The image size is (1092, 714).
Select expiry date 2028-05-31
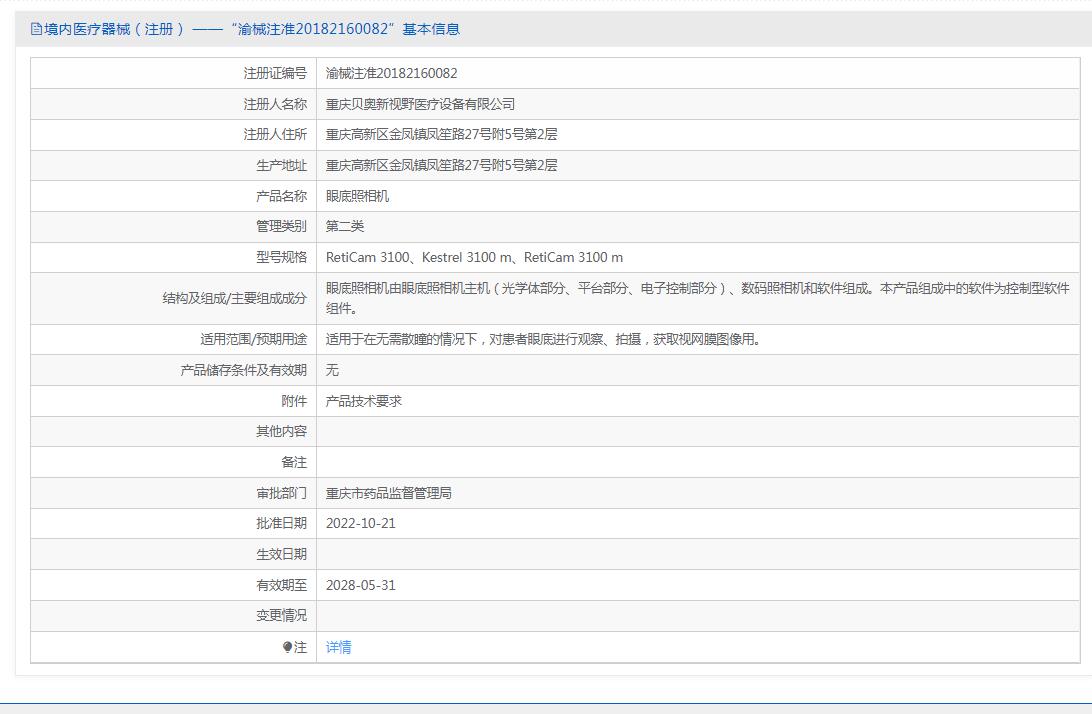tap(361, 585)
